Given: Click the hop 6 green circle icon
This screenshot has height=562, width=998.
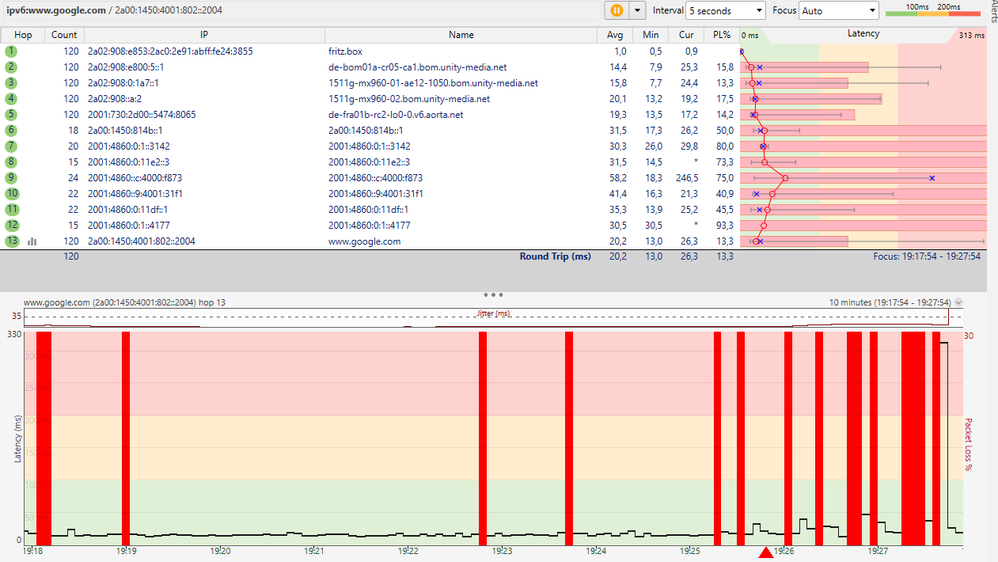Looking at the screenshot, I should (11, 130).
